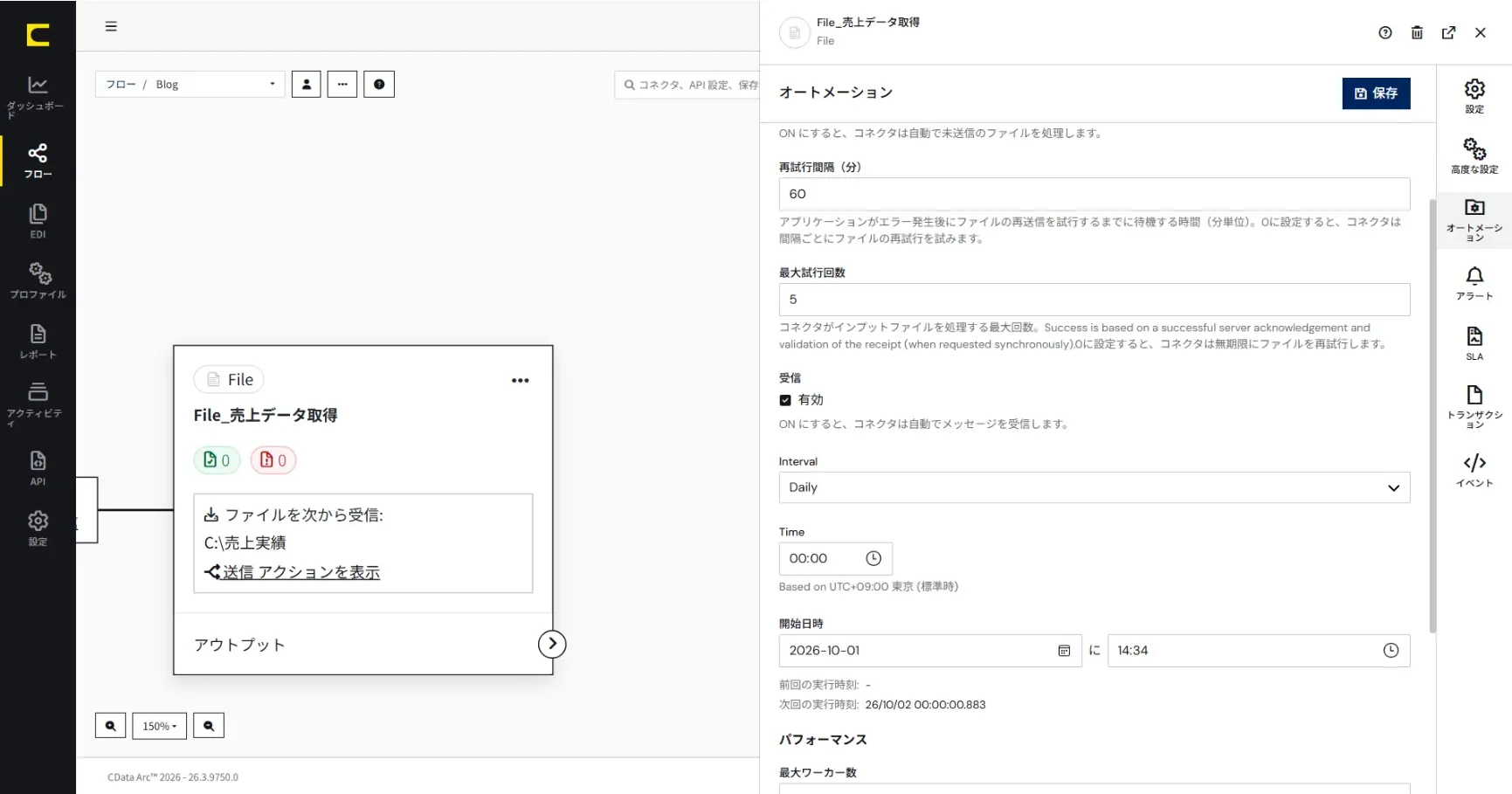Open Dashboard in sidebar
This screenshot has width=1512, height=794.
[x=38, y=96]
